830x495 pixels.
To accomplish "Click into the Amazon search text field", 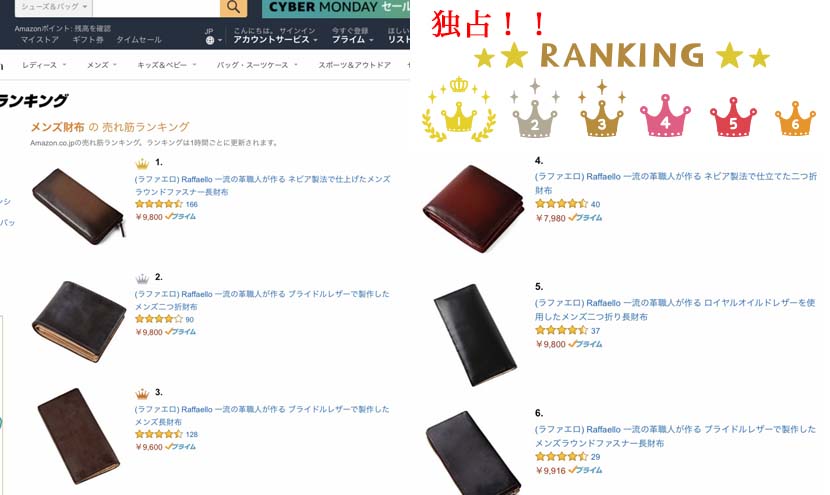I will pos(157,7).
